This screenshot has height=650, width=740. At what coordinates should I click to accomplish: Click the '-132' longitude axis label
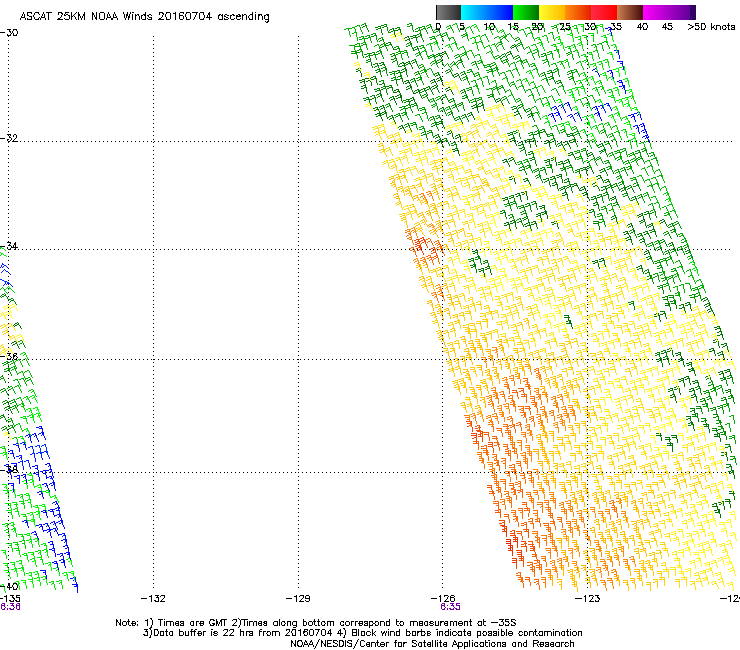pos(153,599)
